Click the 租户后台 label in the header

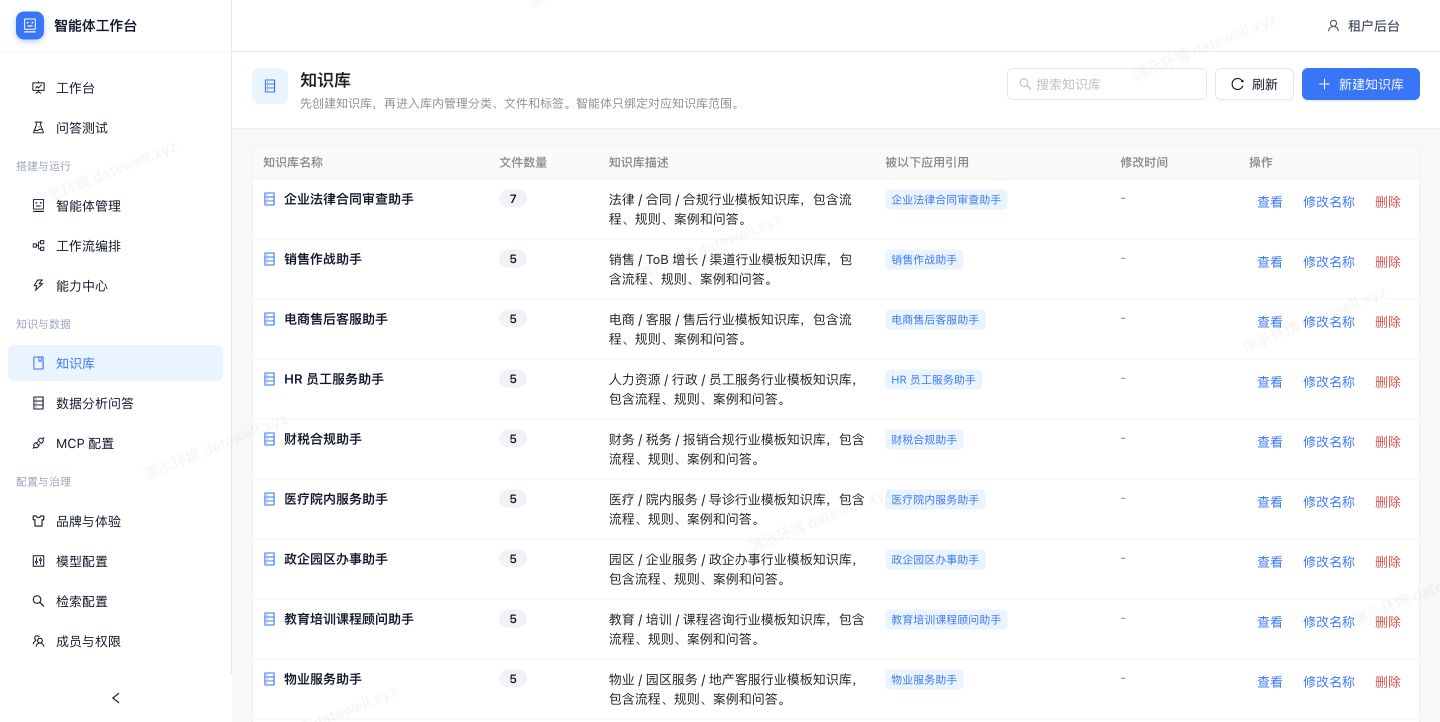(1374, 26)
